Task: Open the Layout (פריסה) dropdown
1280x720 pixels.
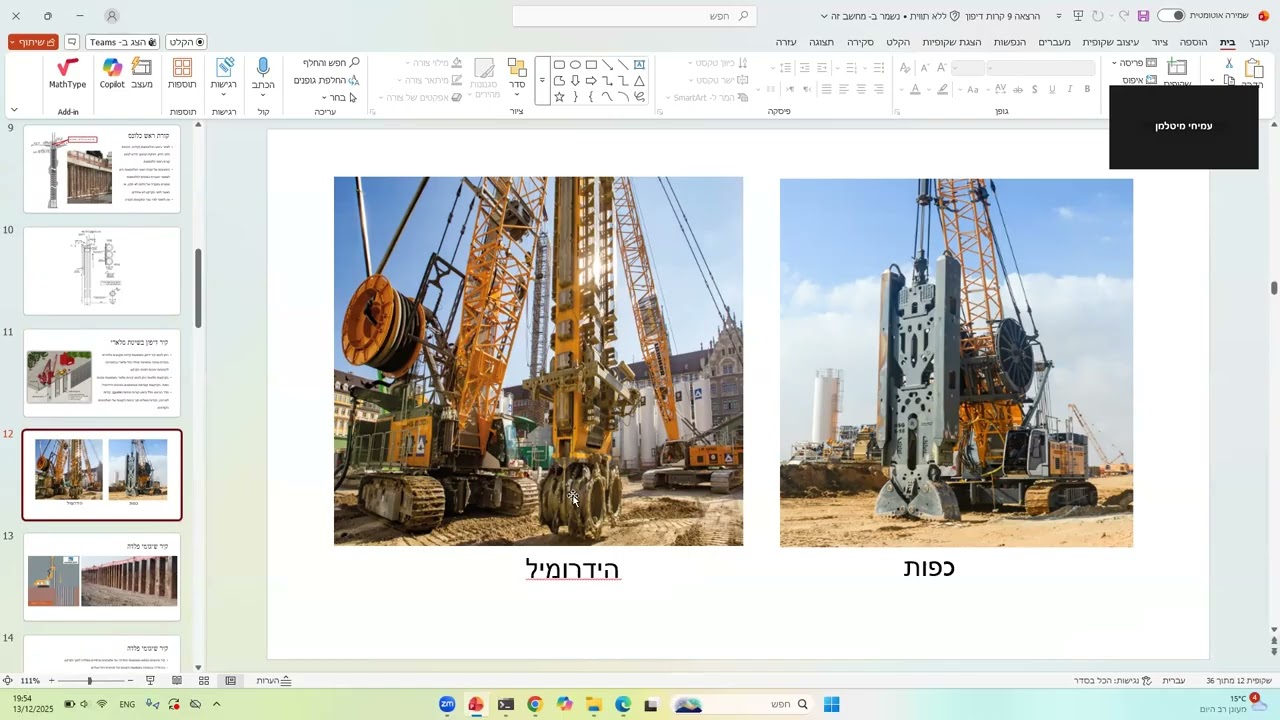Action: pyautogui.click(x=1135, y=63)
